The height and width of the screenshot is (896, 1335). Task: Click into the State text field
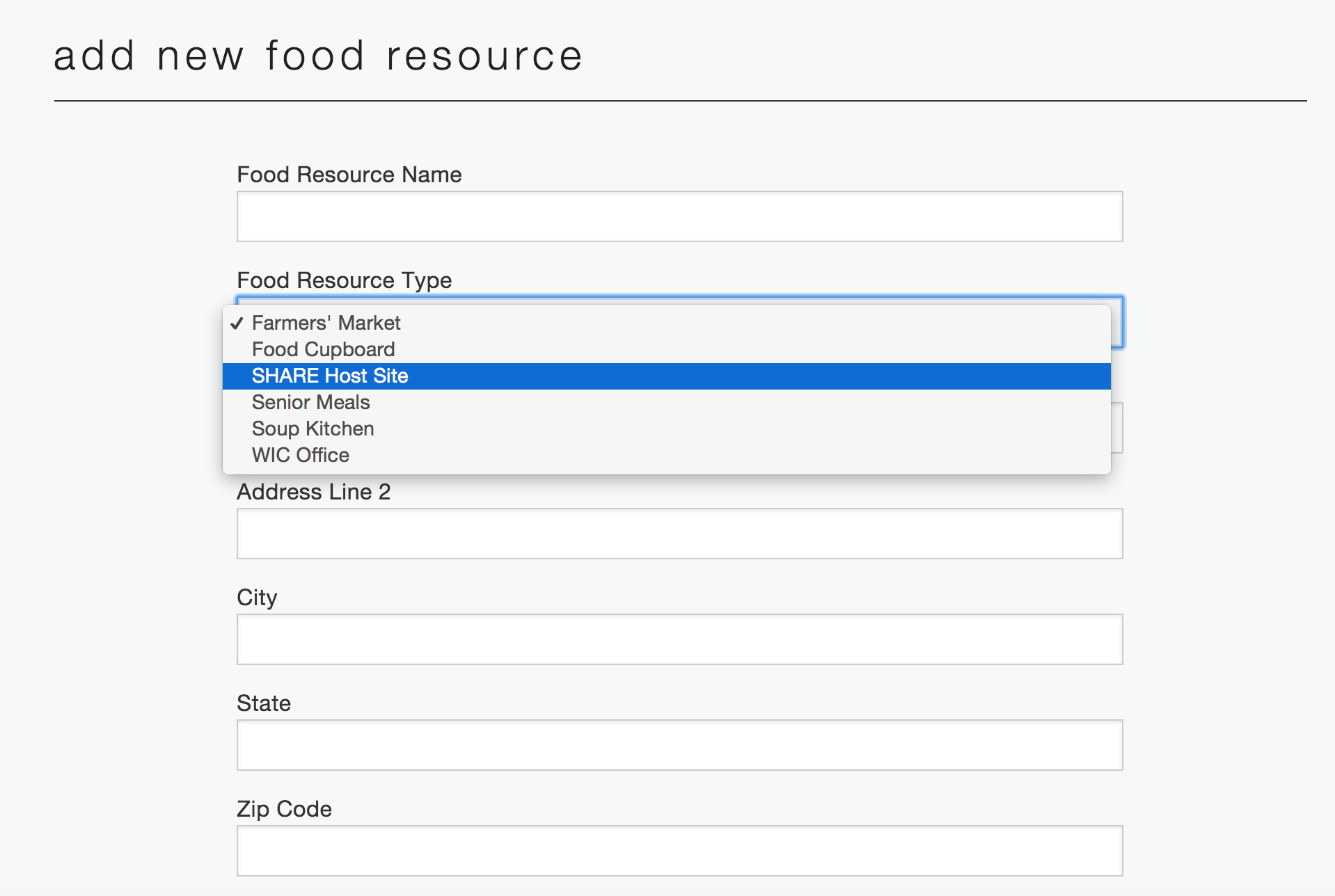click(x=679, y=745)
